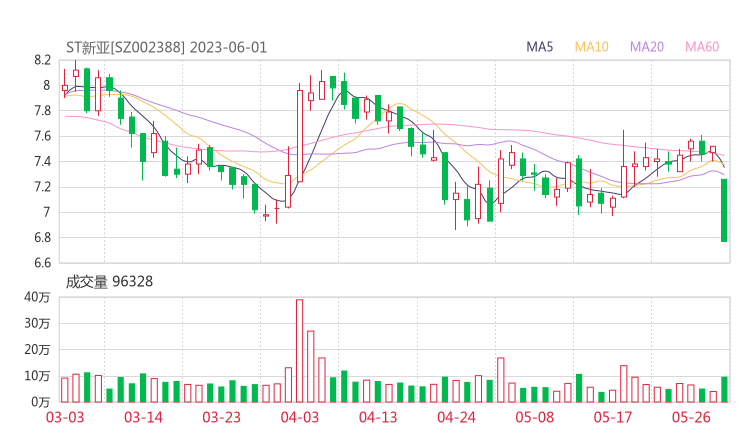Click the 04-24 date axis label
The height and width of the screenshot is (440, 740).
tap(456, 417)
